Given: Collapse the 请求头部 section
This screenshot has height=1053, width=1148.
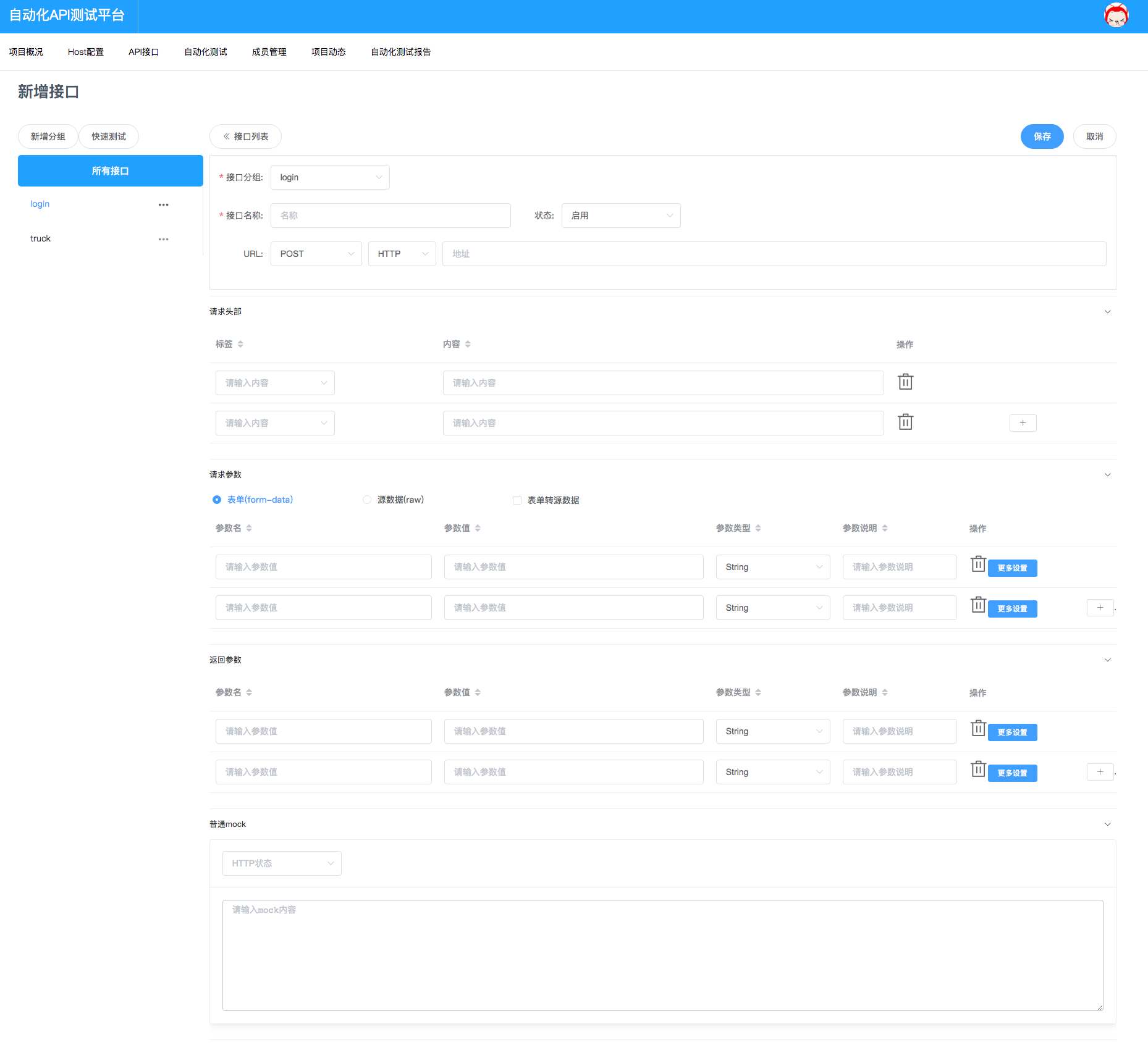Looking at the screenshot, I should (x=1107, y=312).
